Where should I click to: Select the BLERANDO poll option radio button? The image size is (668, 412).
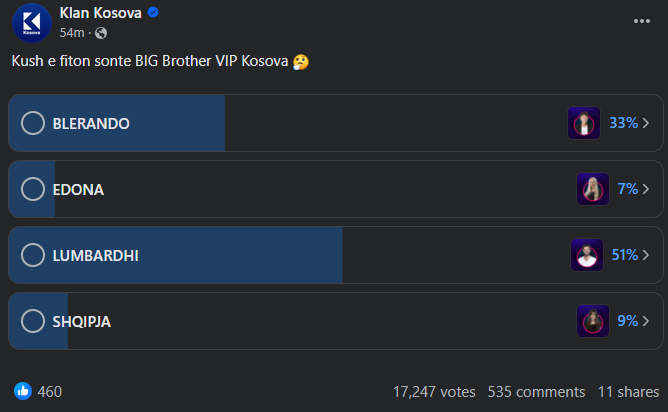click(33, 123)
